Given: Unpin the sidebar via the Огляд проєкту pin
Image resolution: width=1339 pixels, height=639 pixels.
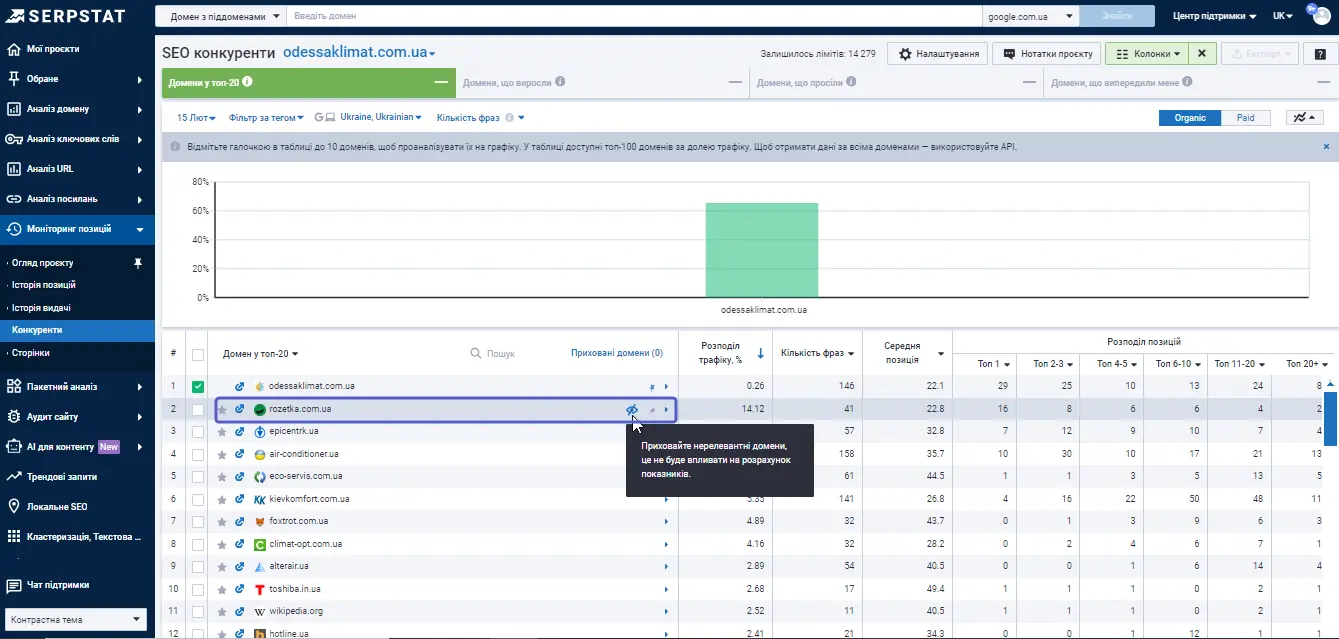Looking at the screenshot, I should (x=139, y=263).
